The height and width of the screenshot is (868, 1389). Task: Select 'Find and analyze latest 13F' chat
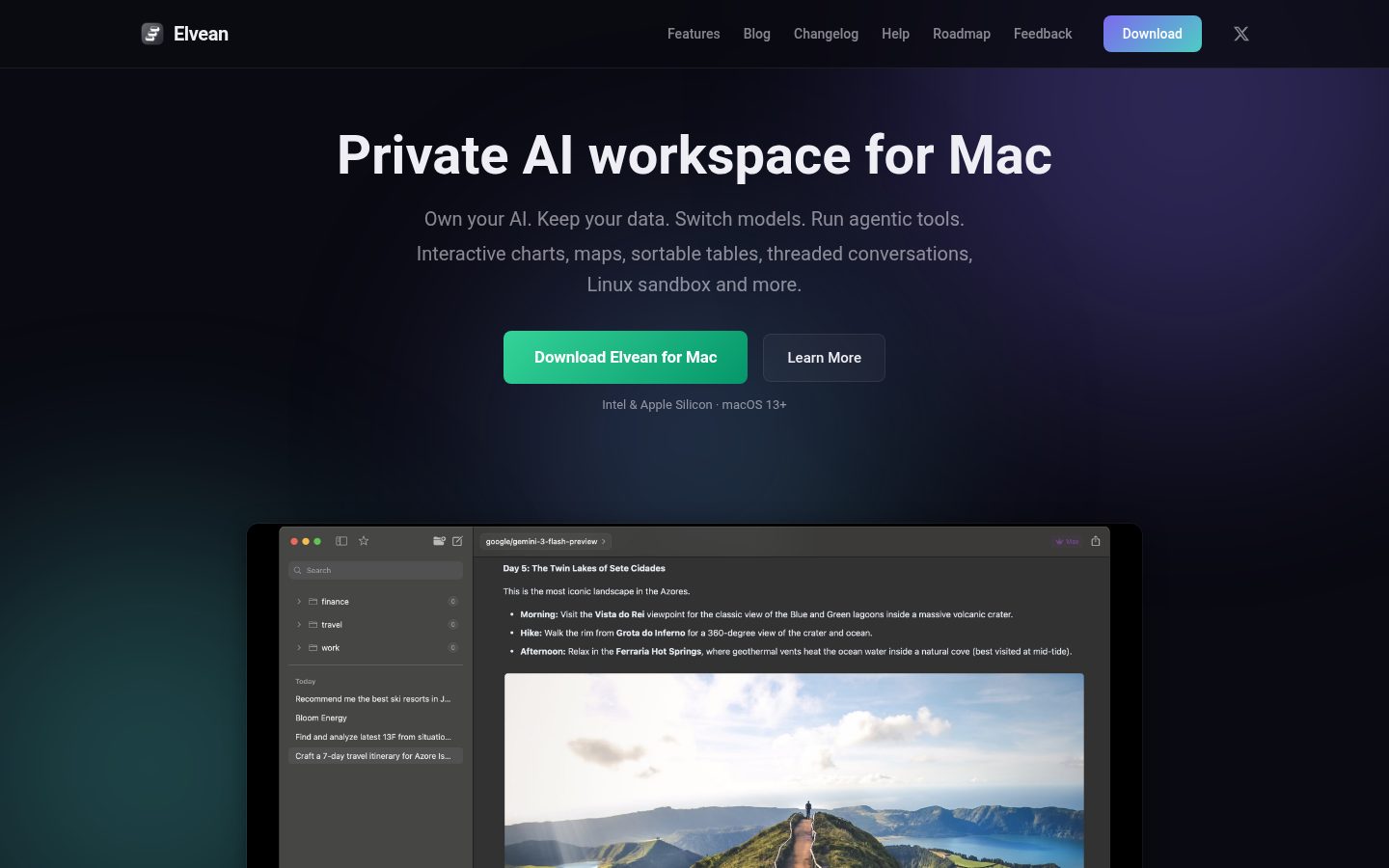pyautogui.click(x=375, y=737)
